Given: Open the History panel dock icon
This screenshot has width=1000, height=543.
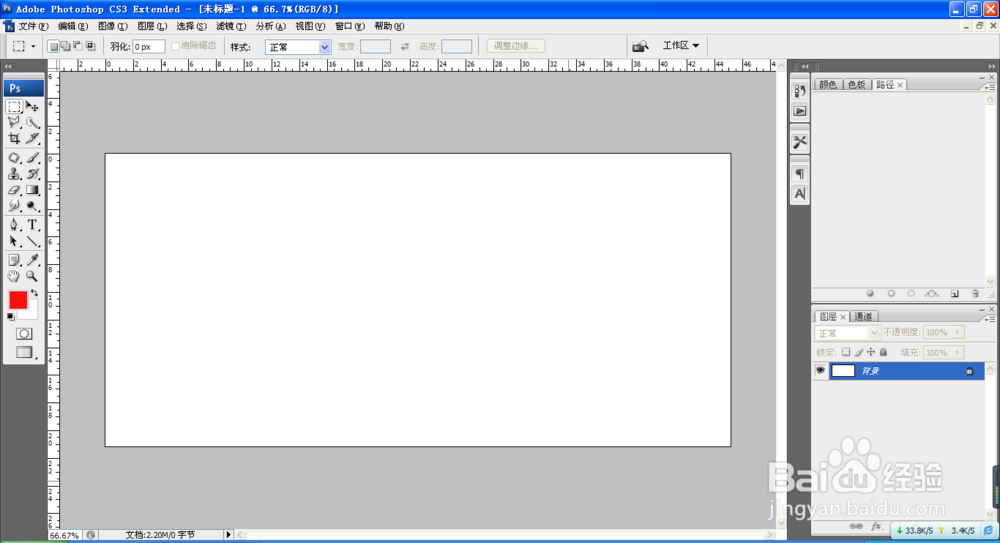Looking at the screenshot, I should point(800,91).
